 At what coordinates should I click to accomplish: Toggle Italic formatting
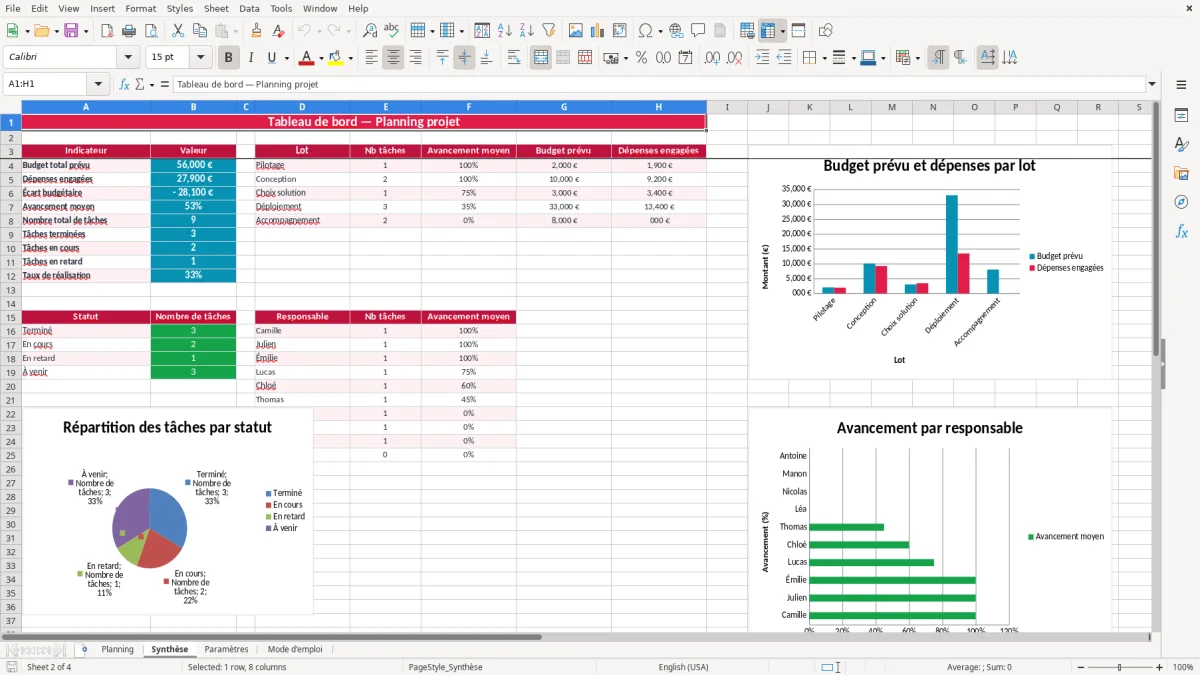pyautogui.click(x=251, y=58)
